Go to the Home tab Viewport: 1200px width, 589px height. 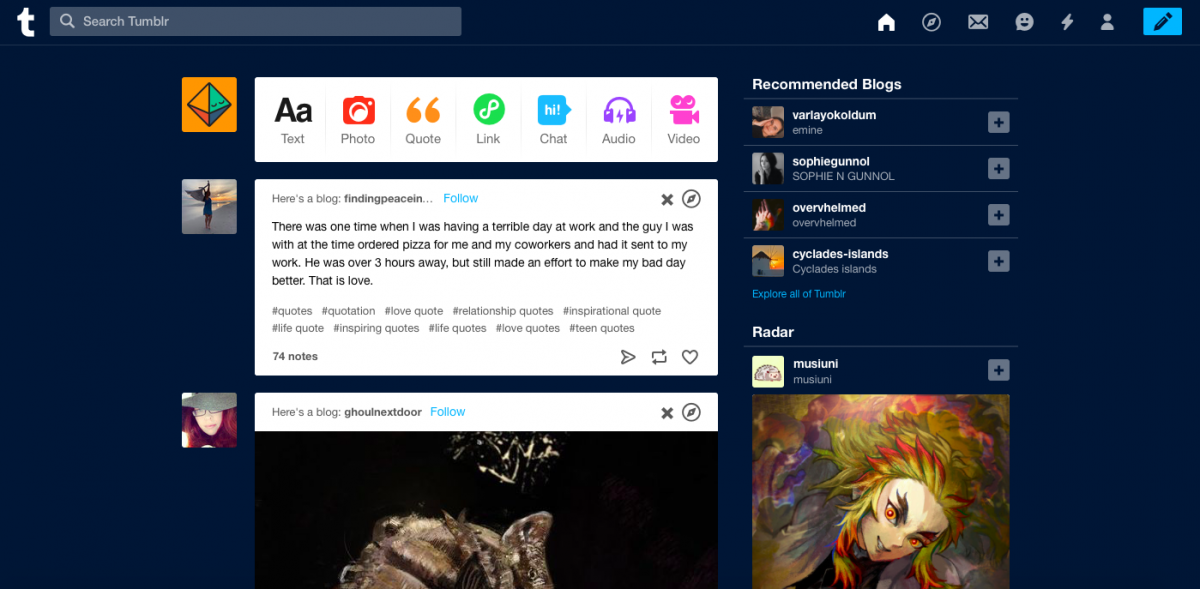(x=886, y=21)
